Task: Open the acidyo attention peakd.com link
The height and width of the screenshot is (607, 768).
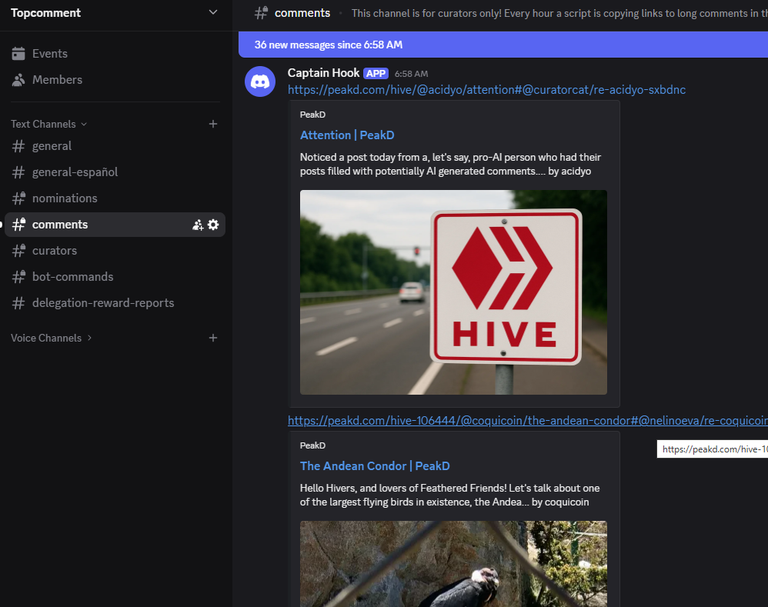Action: click(486, 90)
